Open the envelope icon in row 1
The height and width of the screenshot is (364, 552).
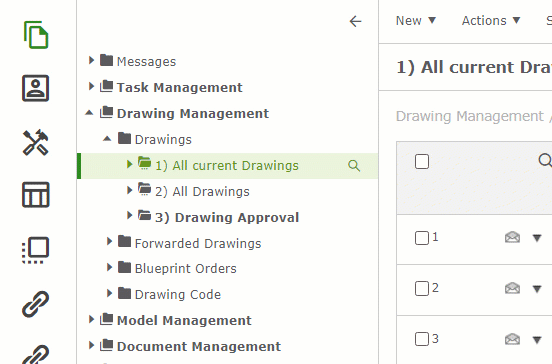click(512, 238)
